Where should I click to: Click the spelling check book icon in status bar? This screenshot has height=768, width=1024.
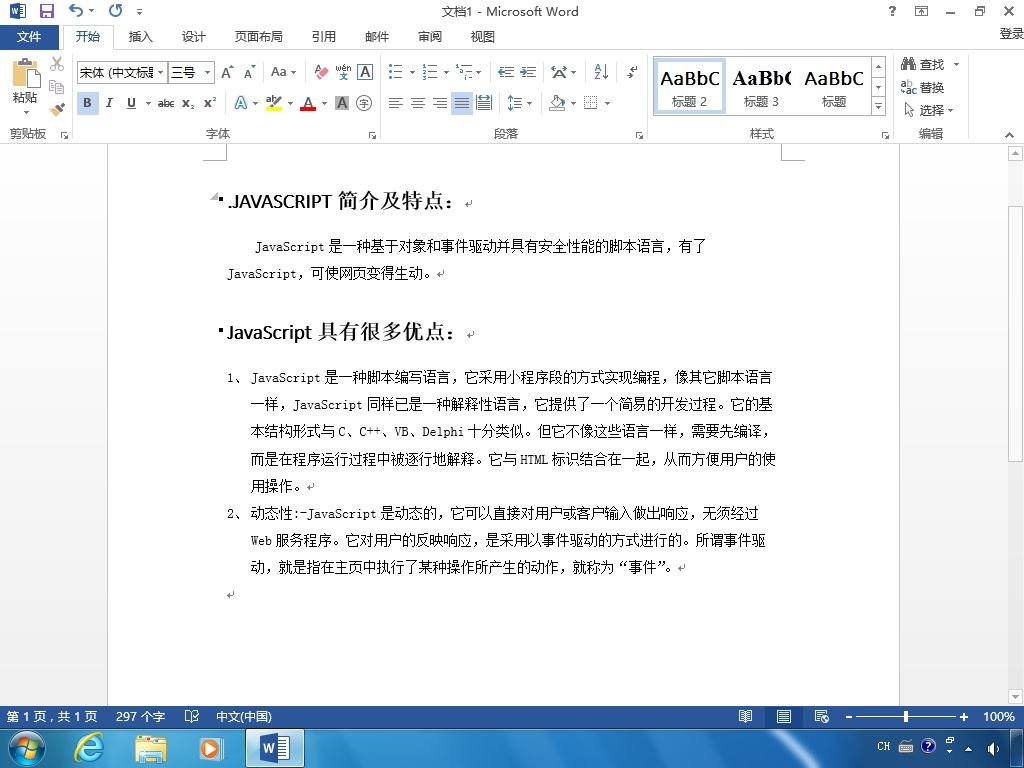(191, 716)
